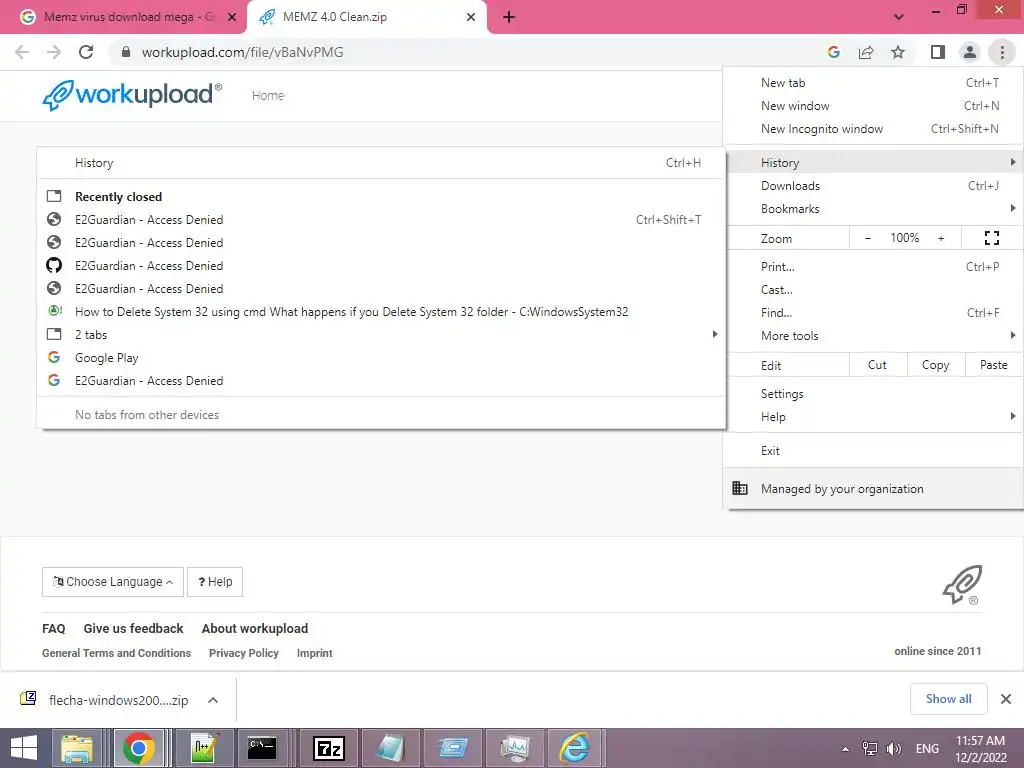
Task: Expand the More tools submenu
Action: point(874,336)
